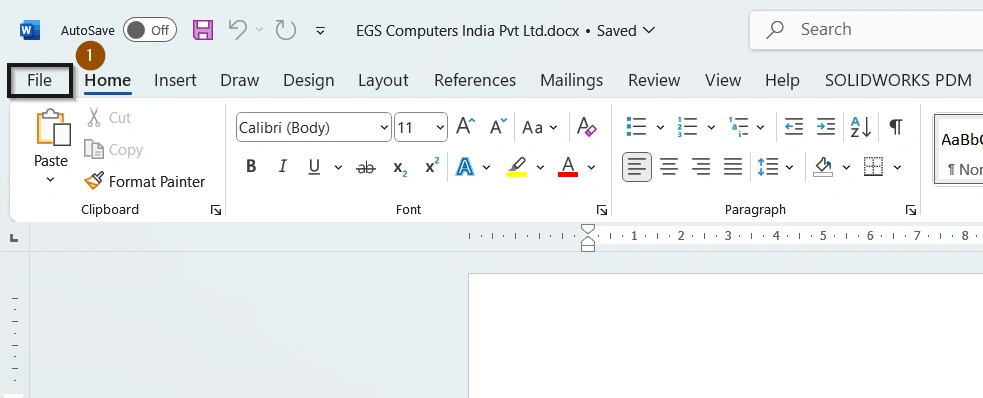Image resolution: width=983 pixels, height=398 pixels.
Task: Redo the last action
Action: [286, 29]
